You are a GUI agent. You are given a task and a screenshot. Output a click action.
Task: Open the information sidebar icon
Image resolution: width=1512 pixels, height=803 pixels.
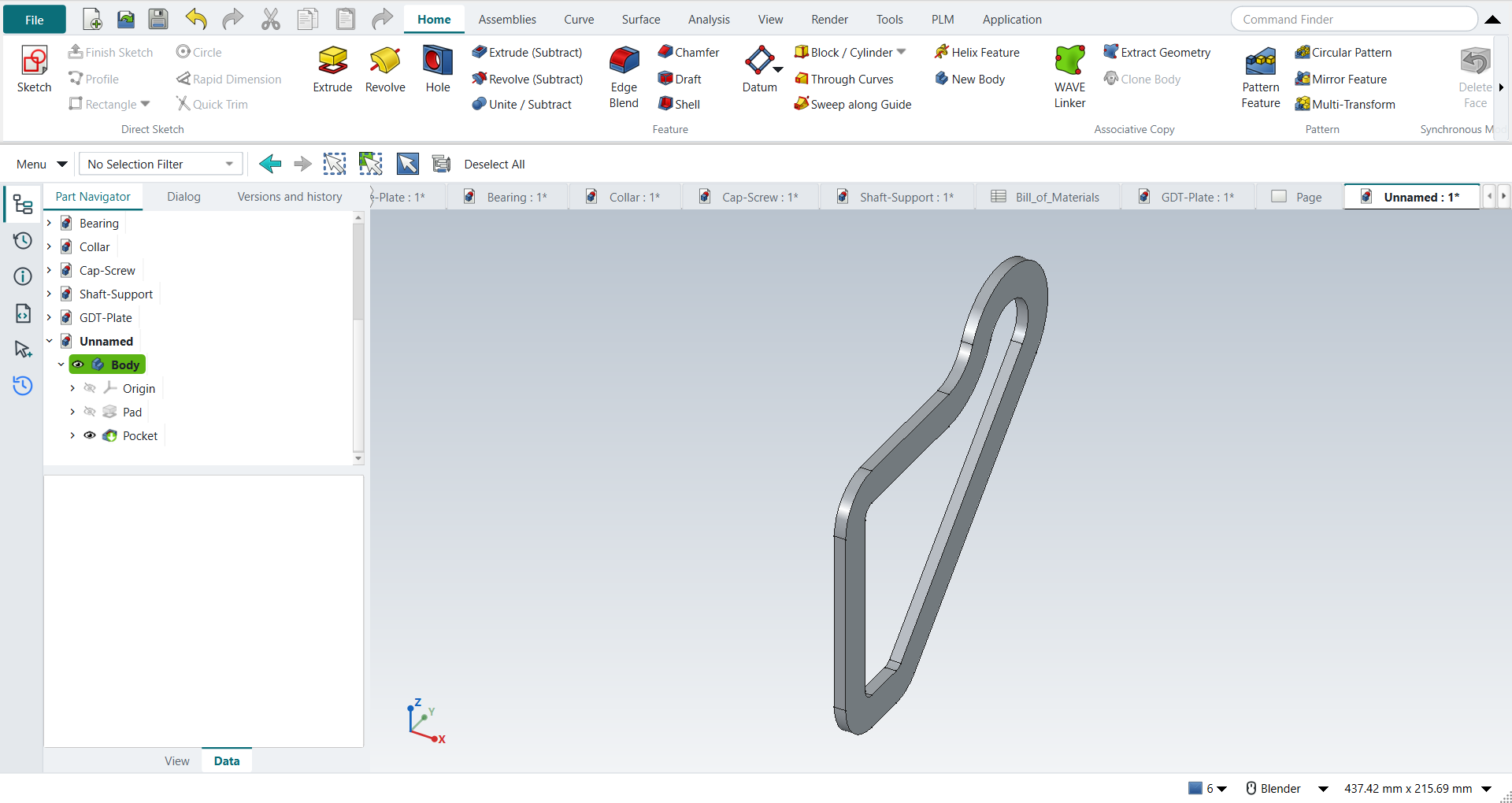[23, 276]
